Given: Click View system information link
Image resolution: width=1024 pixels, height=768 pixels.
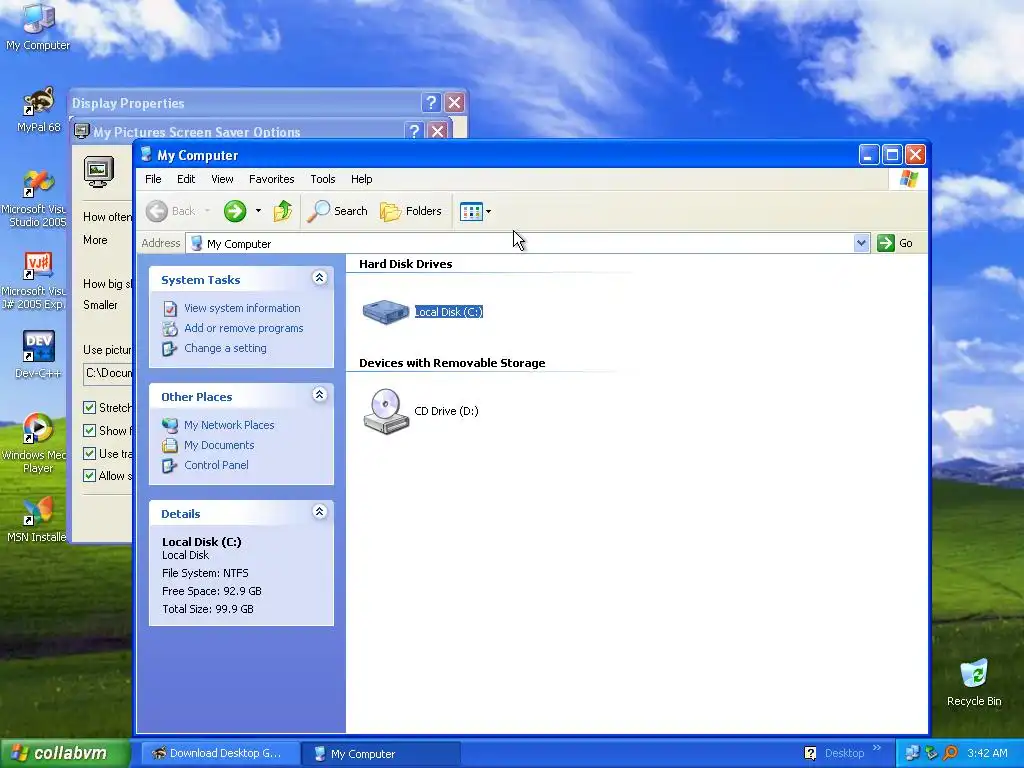Looking at the screenshot, I should click(242, 308).
